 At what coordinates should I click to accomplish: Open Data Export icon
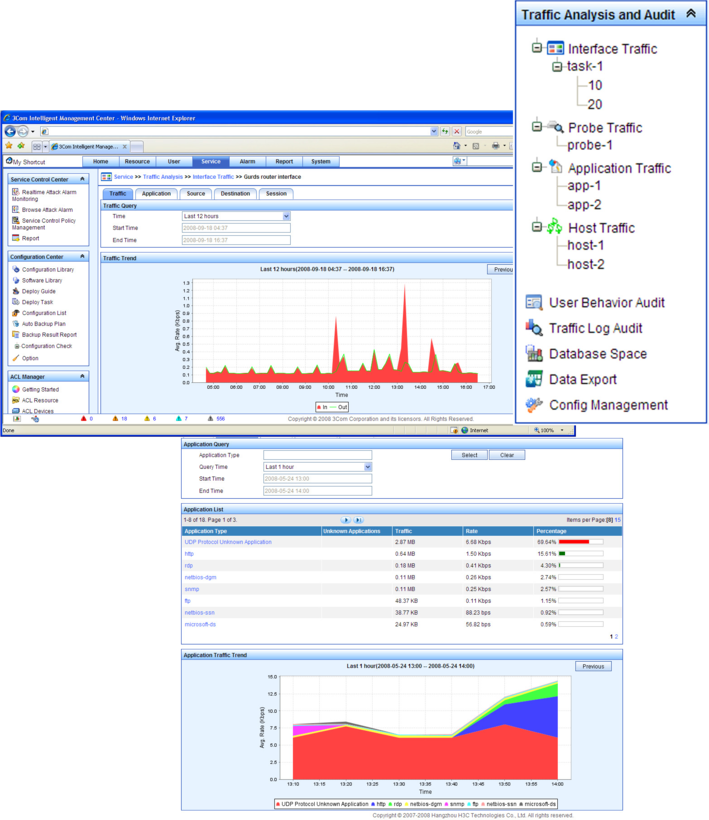click(x=534, y=379)
